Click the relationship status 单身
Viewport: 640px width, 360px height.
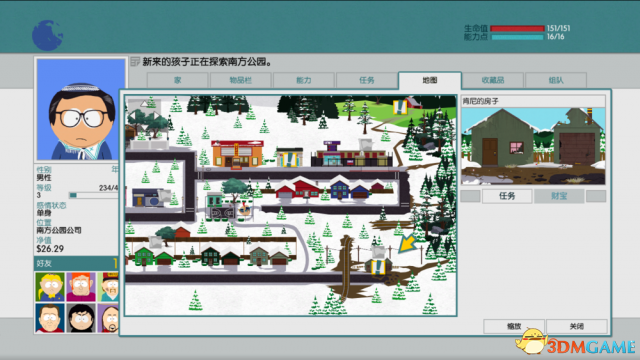pyautogui.click(x=44, y=213)
